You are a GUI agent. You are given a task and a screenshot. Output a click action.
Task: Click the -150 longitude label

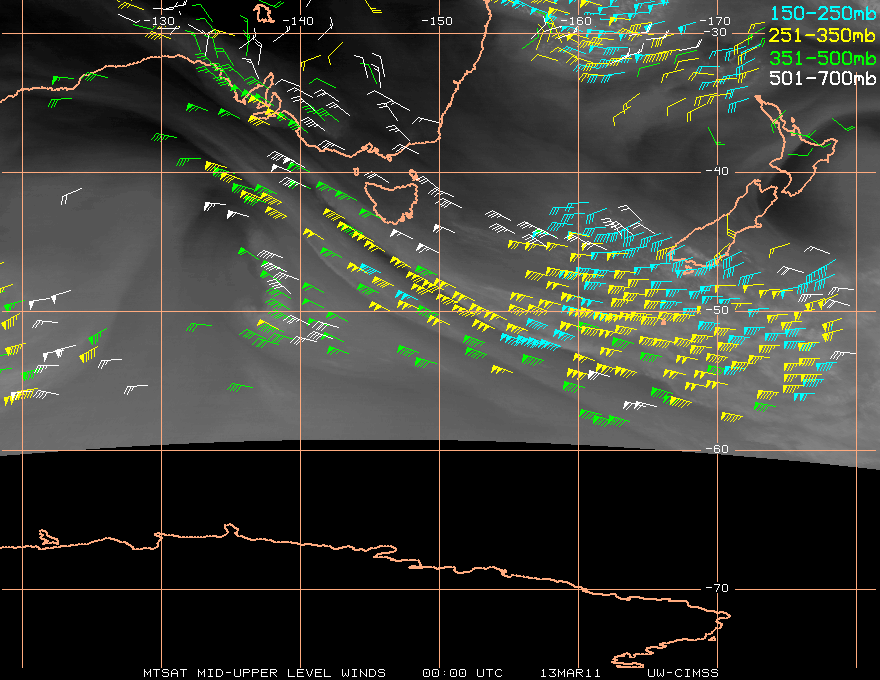pos(437,21)
